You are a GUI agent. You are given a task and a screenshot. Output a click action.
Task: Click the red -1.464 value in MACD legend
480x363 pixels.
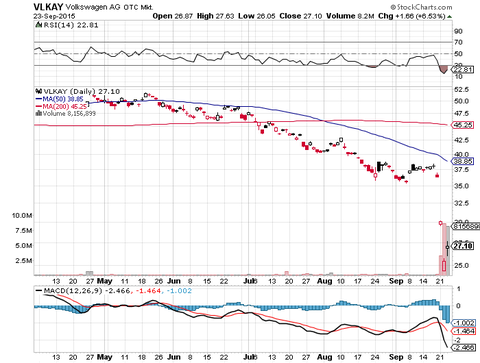148,291
